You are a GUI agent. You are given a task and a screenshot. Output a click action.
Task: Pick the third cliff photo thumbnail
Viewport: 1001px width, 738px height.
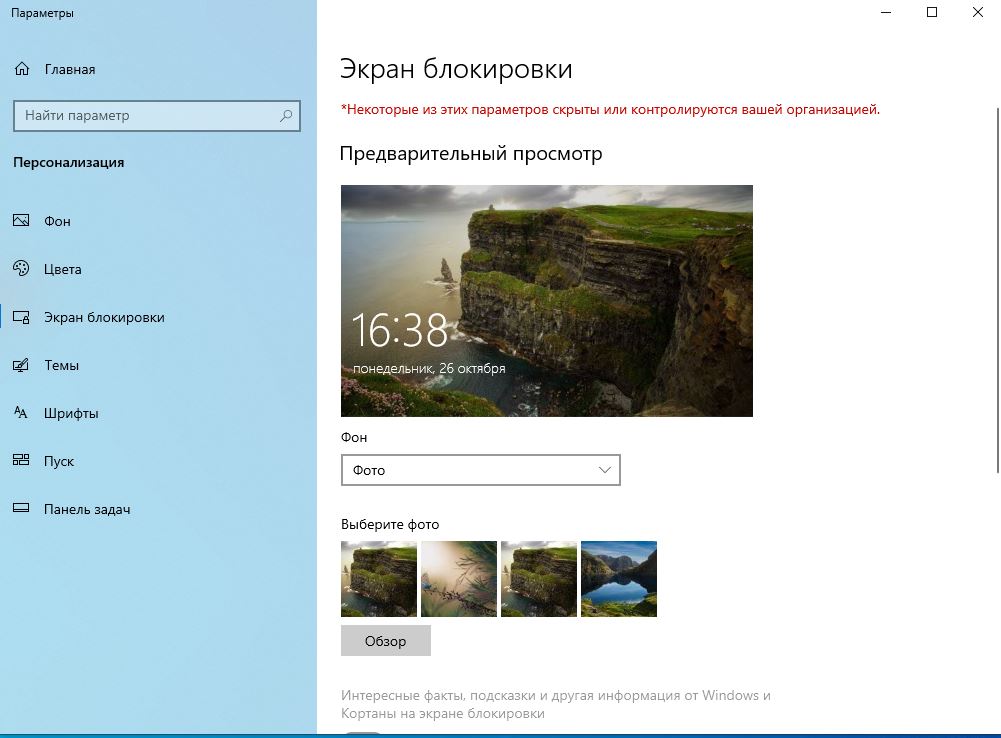tap(539, 578)
